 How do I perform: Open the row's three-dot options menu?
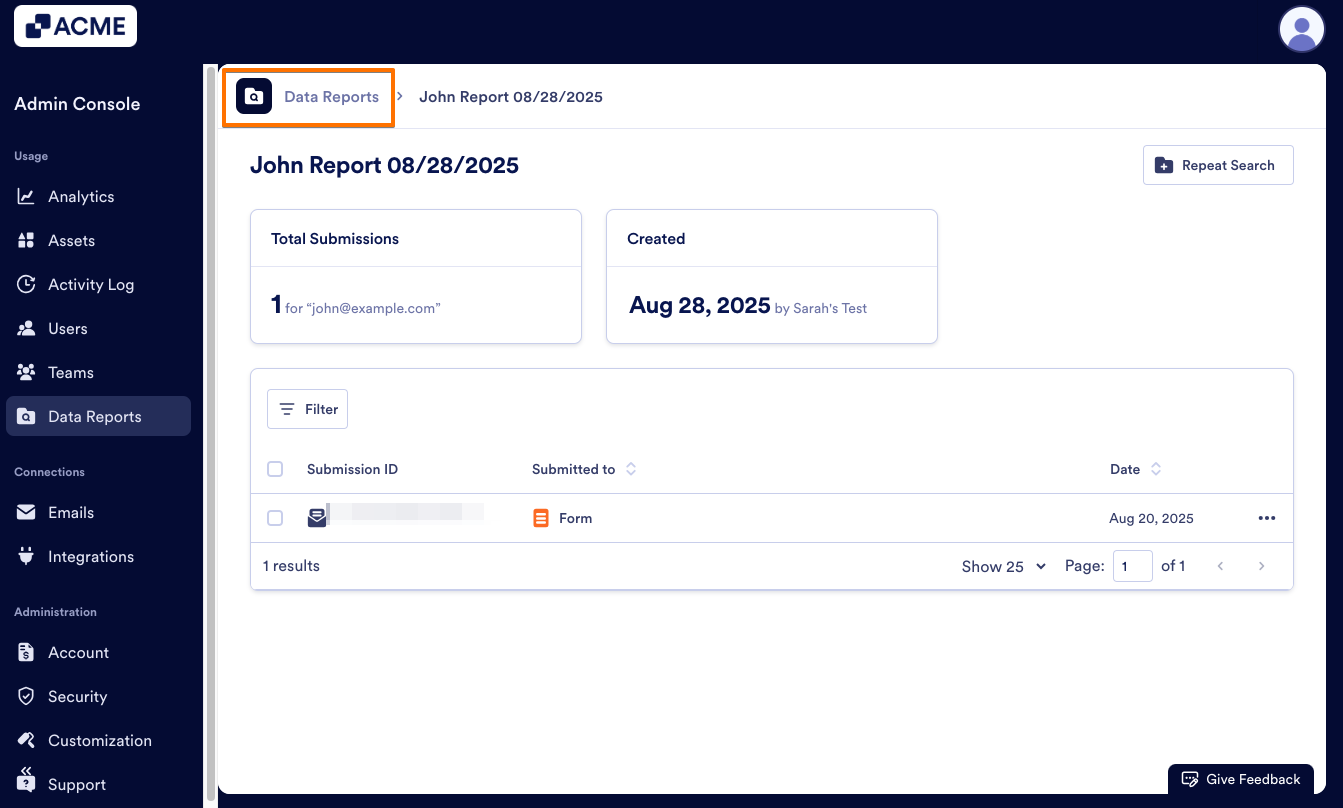(x=1266, y=518)
